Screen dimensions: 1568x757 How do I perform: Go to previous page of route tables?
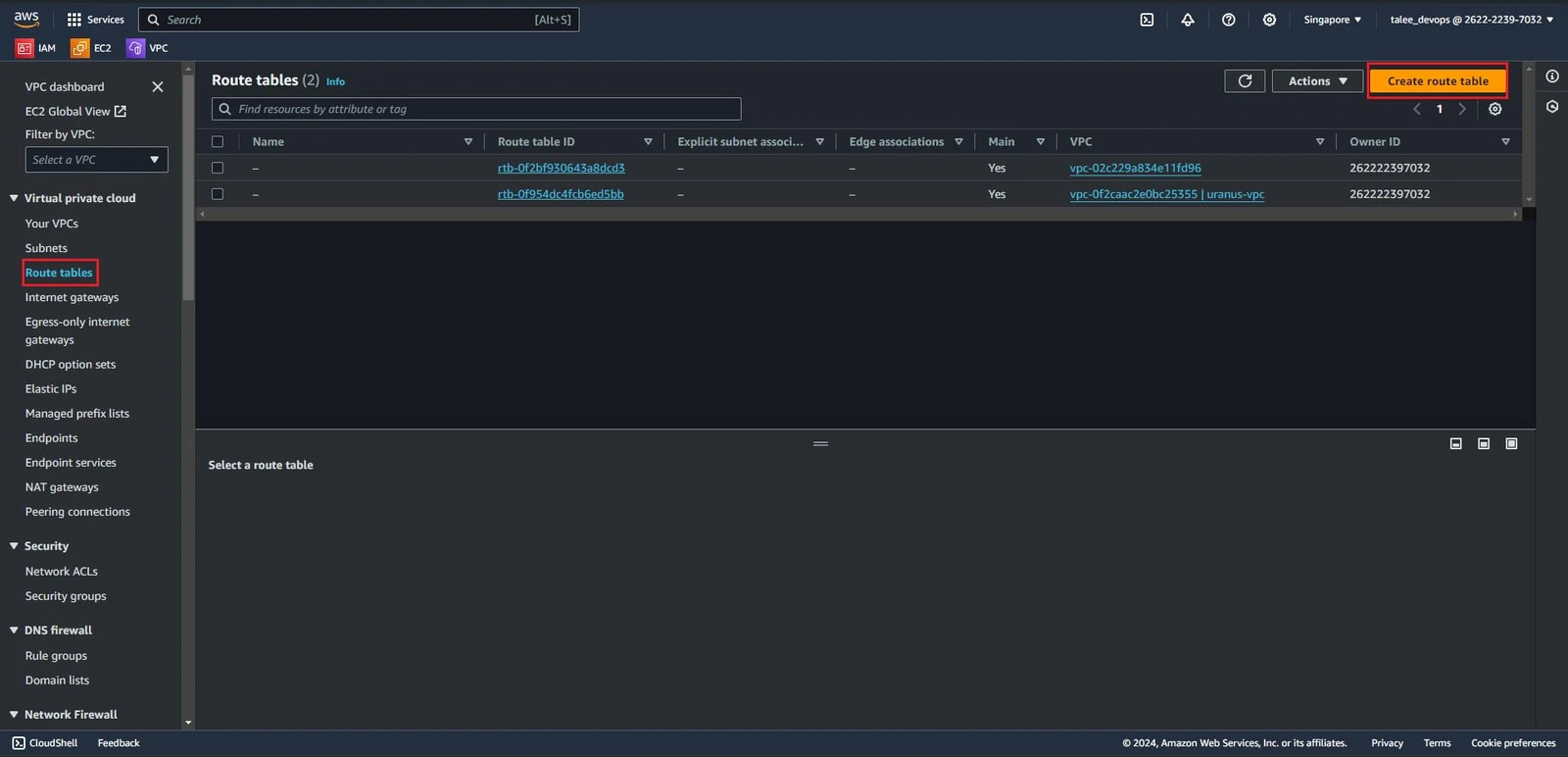point(1417,109)
